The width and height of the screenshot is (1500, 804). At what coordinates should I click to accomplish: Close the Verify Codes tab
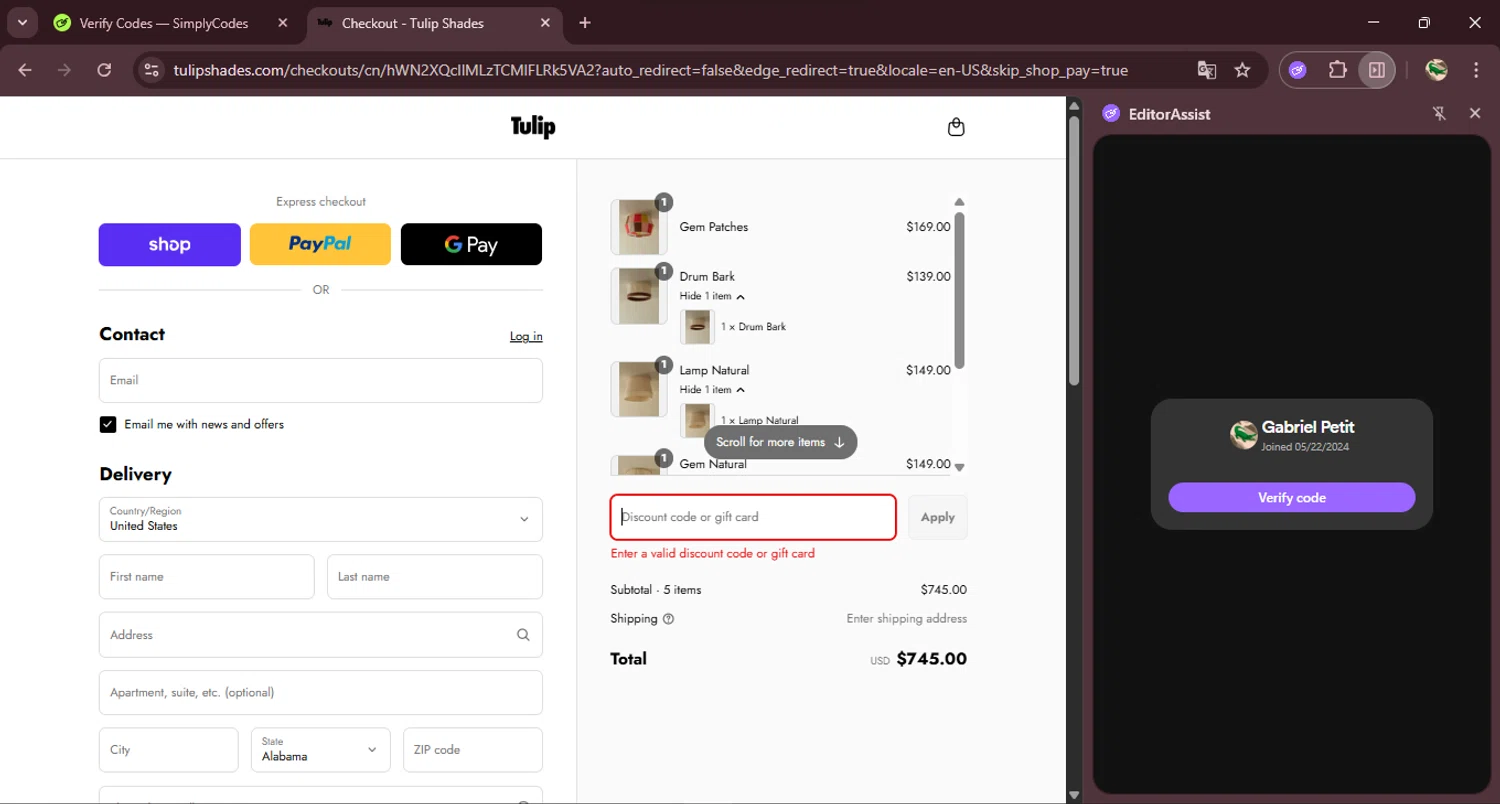point(284,23)
